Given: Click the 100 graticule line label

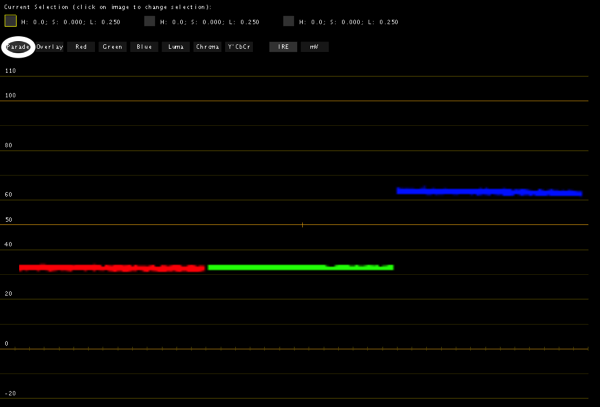Looking at the screenshot, I should pos(11,96).
